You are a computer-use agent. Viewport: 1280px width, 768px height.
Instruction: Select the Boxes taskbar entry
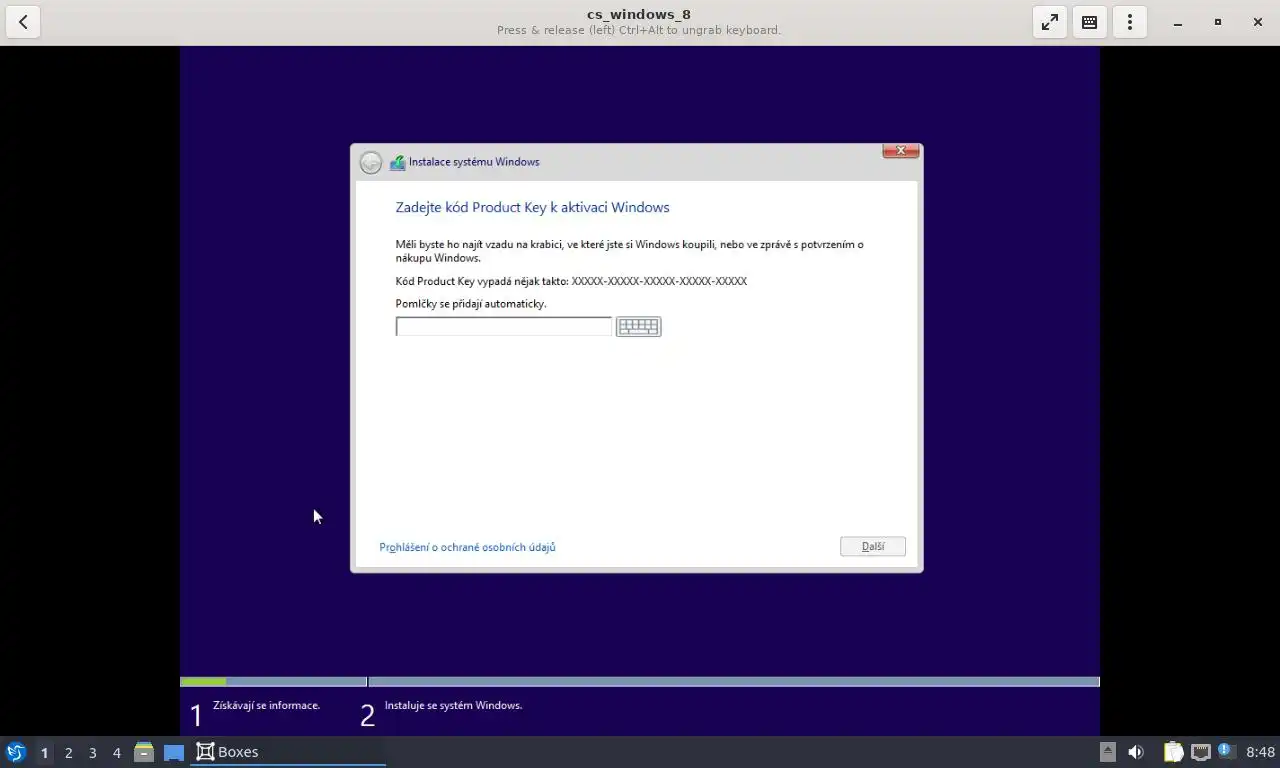click(x=288, y=752)
